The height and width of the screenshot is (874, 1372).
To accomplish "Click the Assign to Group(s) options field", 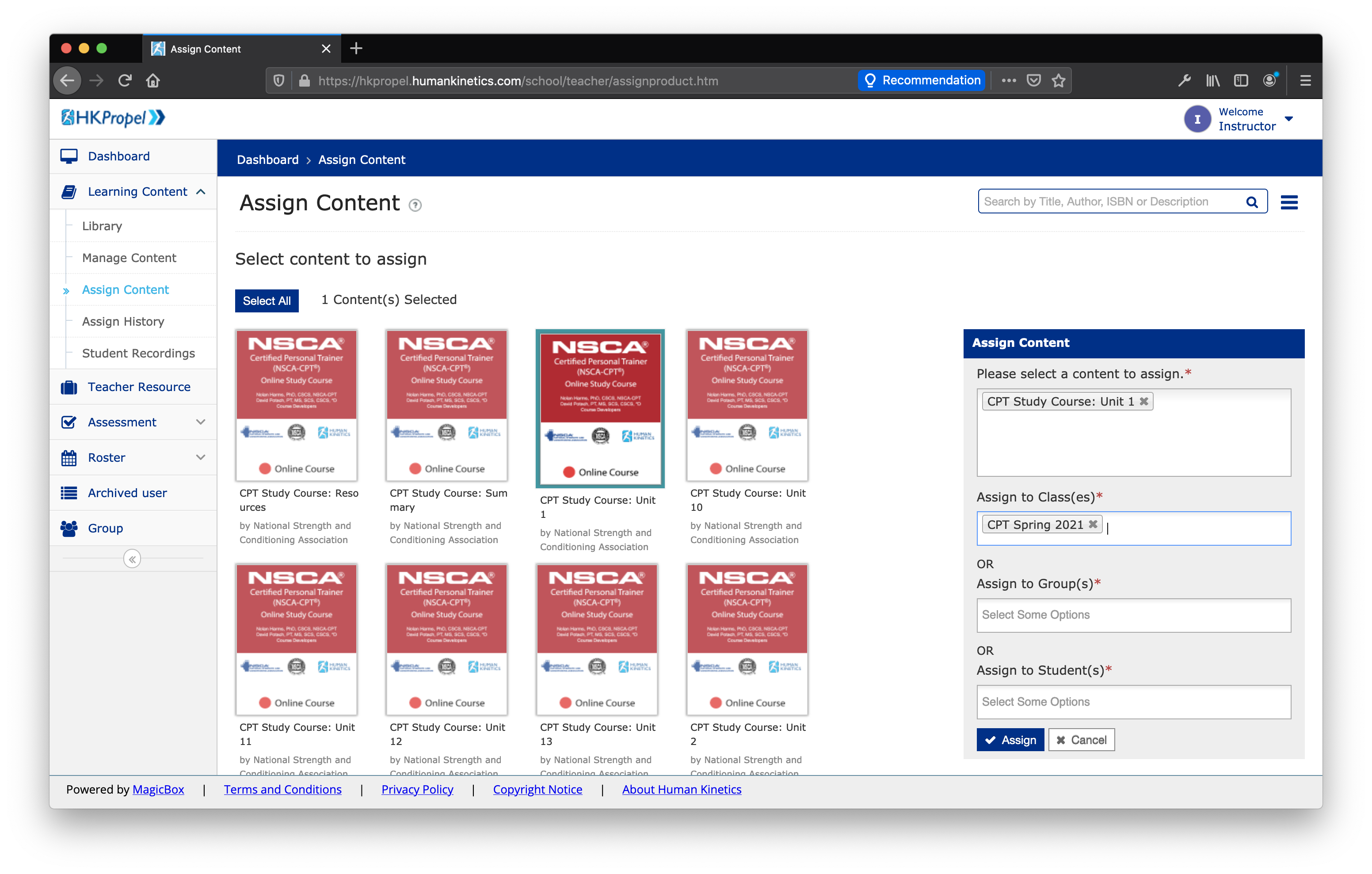I will (x=1133, y=616).
